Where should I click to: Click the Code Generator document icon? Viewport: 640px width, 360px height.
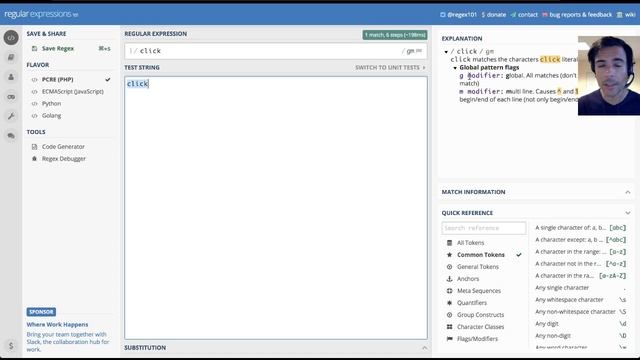click(34, 147)
